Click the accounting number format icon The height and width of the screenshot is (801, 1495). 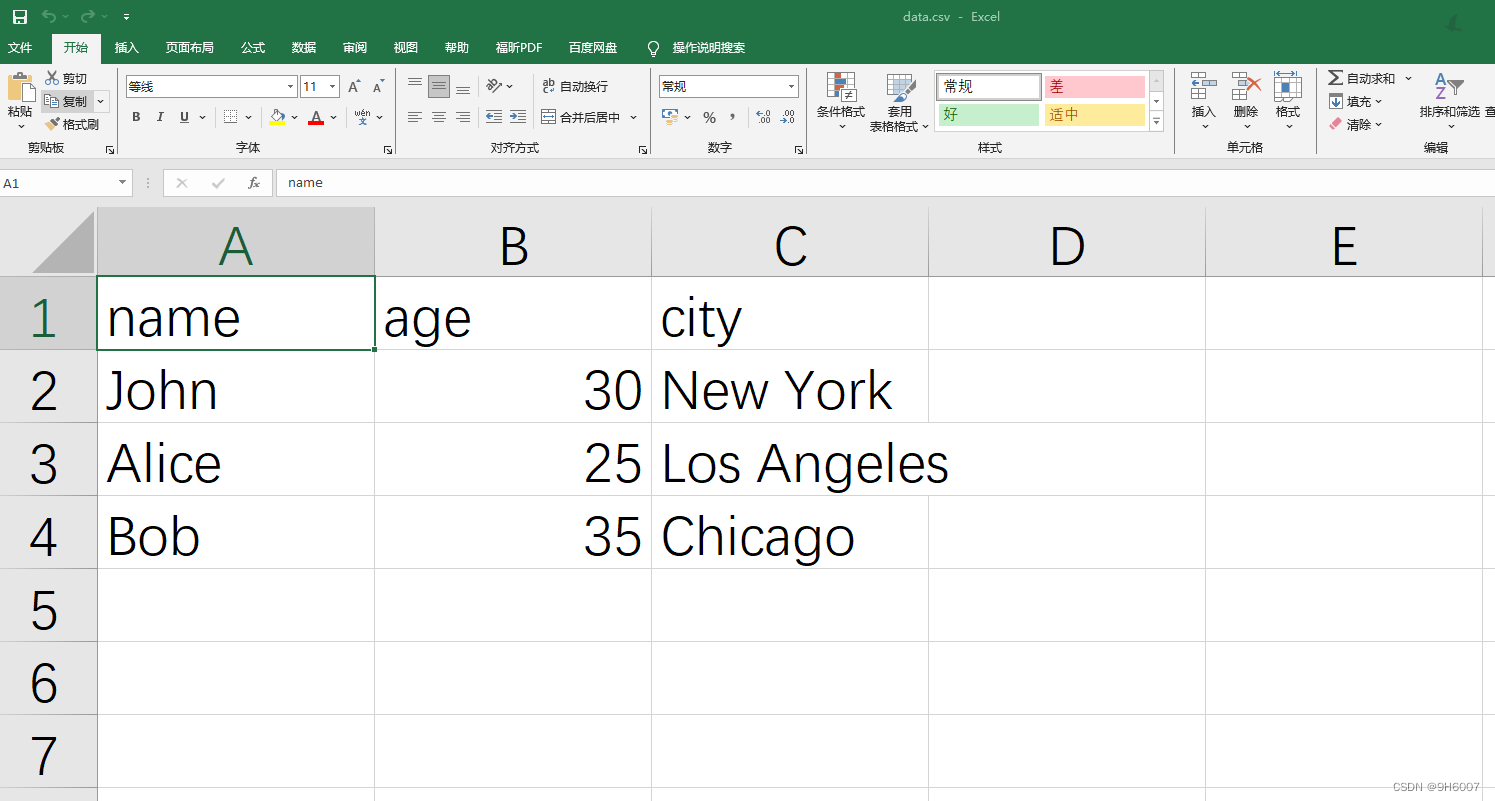tap(670, 117)
